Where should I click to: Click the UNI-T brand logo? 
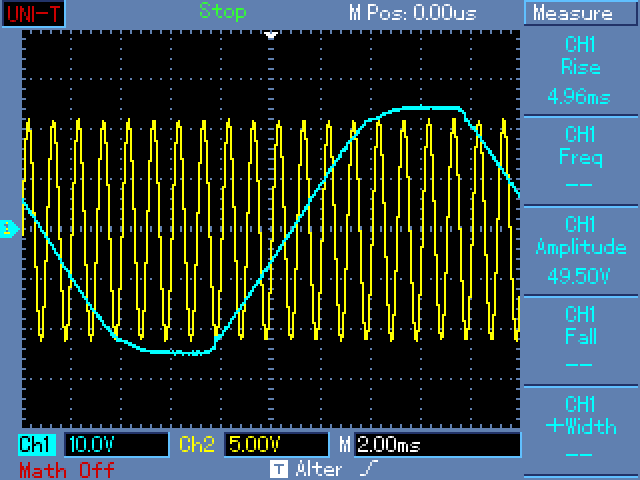coord(33,13)
